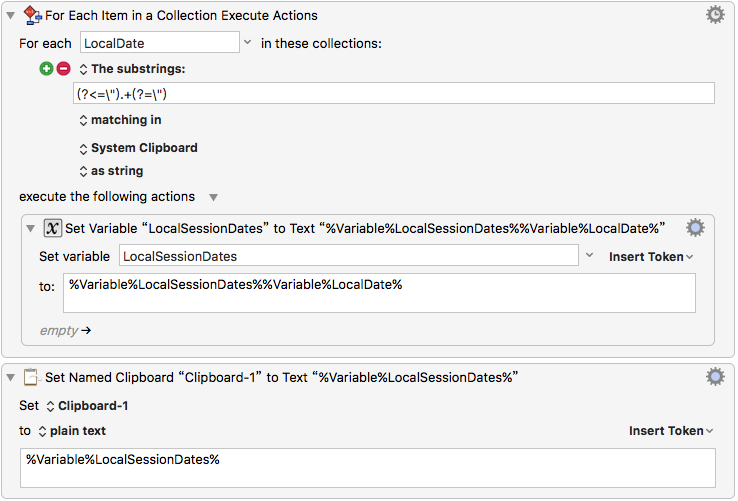The height and width of the screenshot is (501, 738).
Task: Remove the collection with red minus button
Action: click(x=63, y=69)
